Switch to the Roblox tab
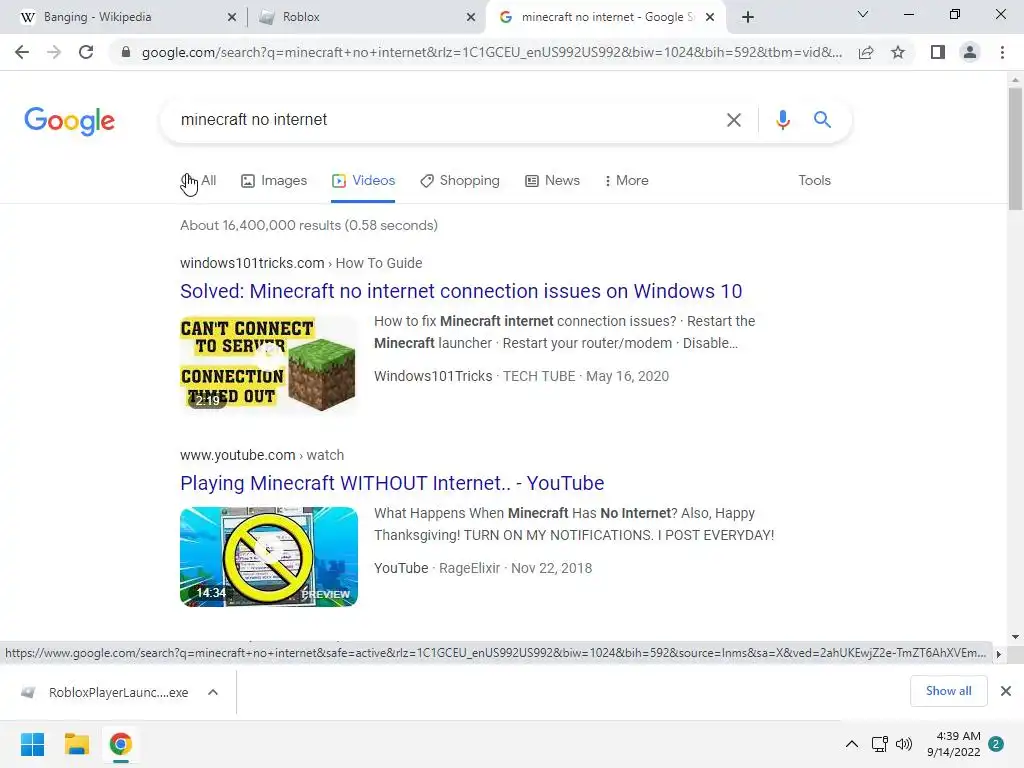 tap(366, 17)
